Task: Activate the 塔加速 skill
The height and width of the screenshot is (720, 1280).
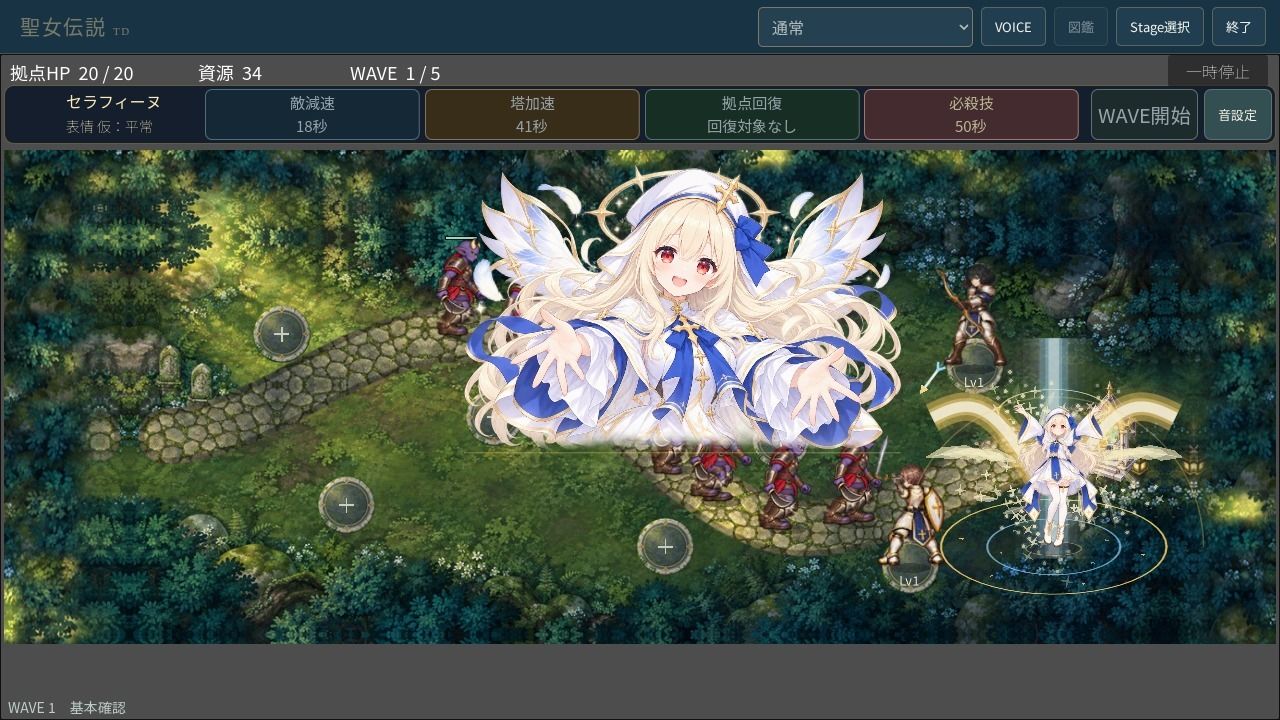Action: (532, 114)
